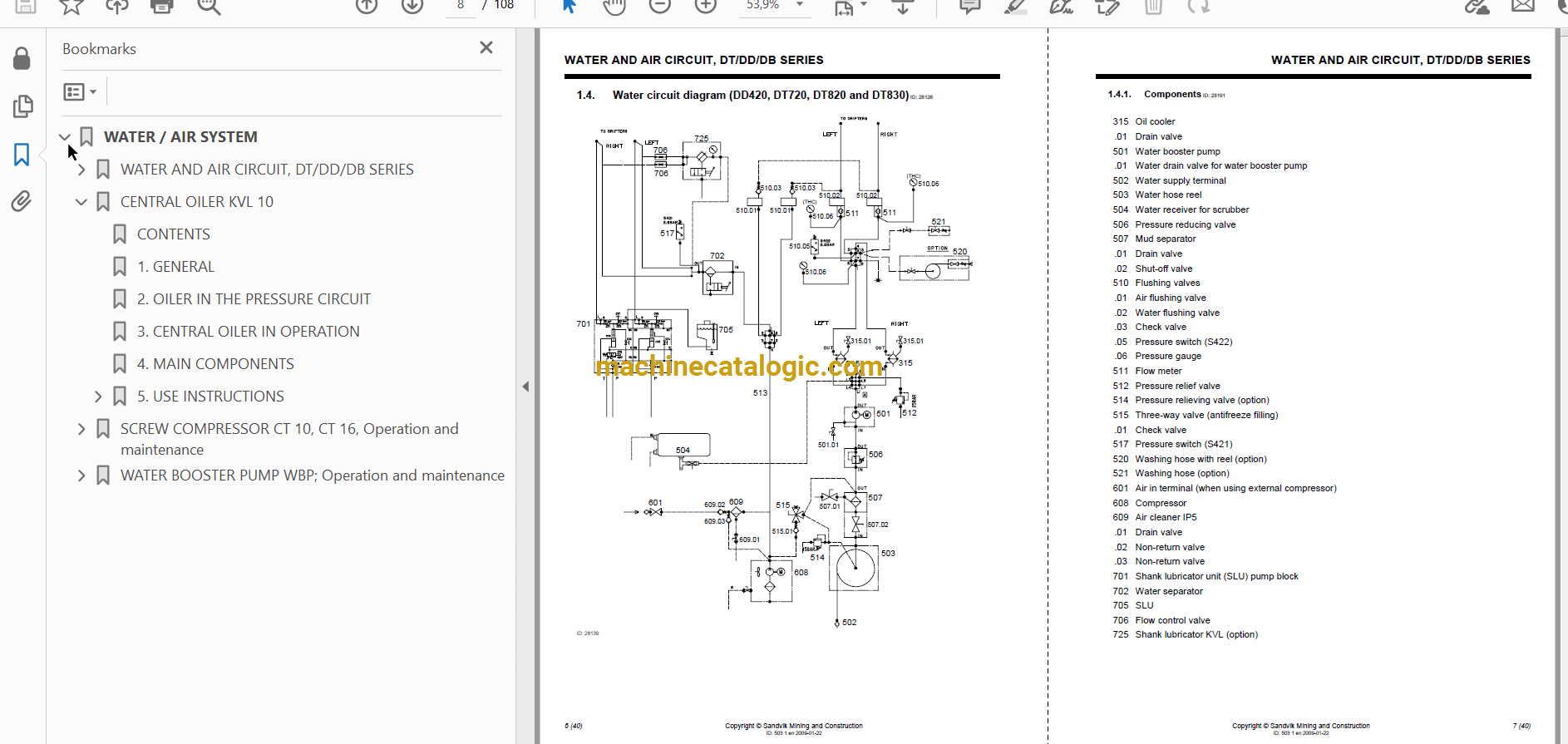
Task: Click the Print file icon
Action: click(x=161, y=7)
